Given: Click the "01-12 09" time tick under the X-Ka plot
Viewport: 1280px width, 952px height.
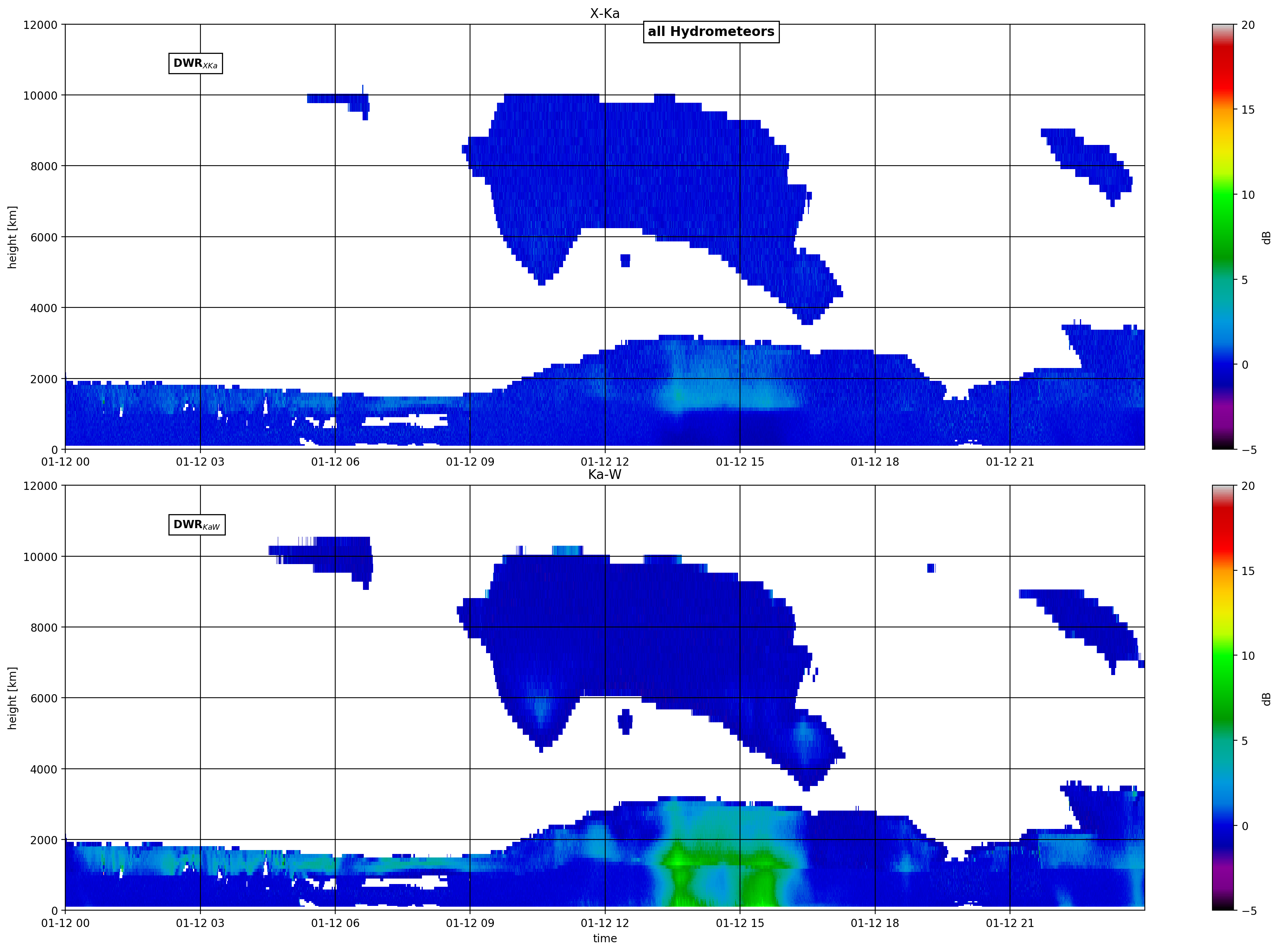Looking at the screenshot, I should coord(470,462).
